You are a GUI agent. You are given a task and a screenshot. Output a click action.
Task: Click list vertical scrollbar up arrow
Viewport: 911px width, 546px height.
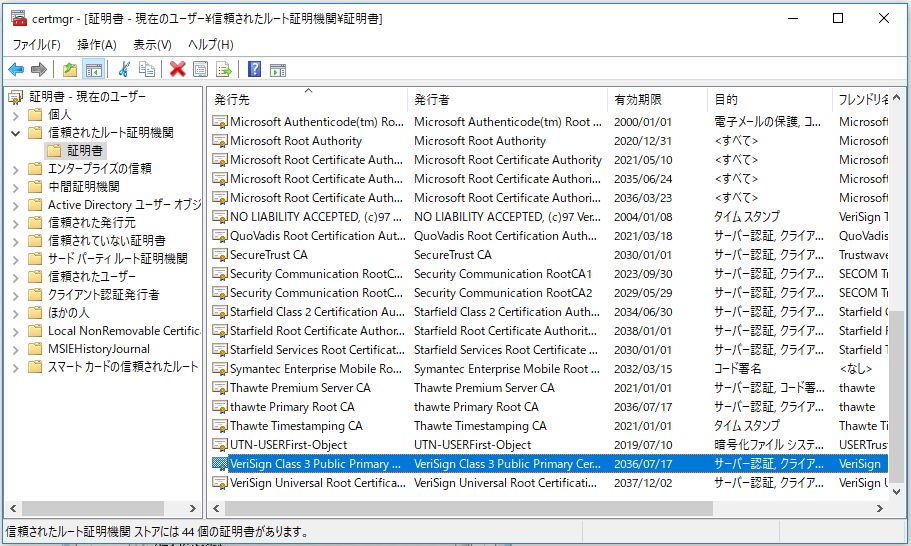pyautogui.click(x=896, y=97)
